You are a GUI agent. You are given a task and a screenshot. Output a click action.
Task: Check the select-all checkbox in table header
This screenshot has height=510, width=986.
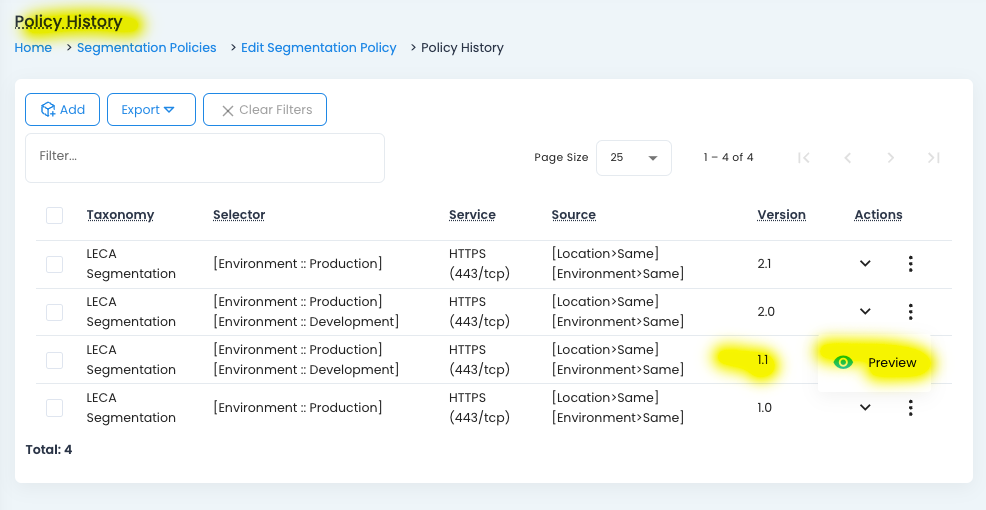coord(55,216)
